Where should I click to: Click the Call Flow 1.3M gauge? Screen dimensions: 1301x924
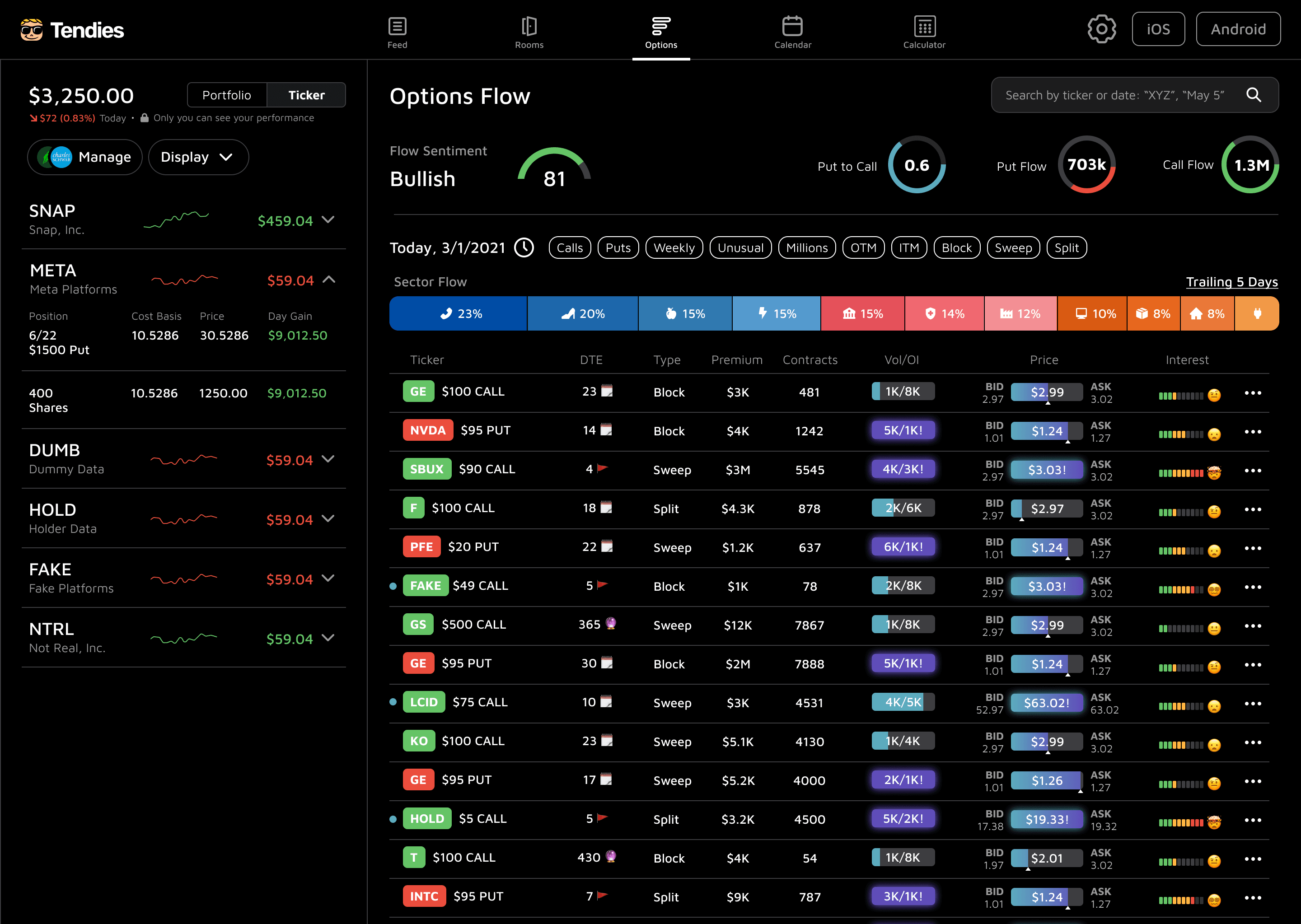(1250, 165)
